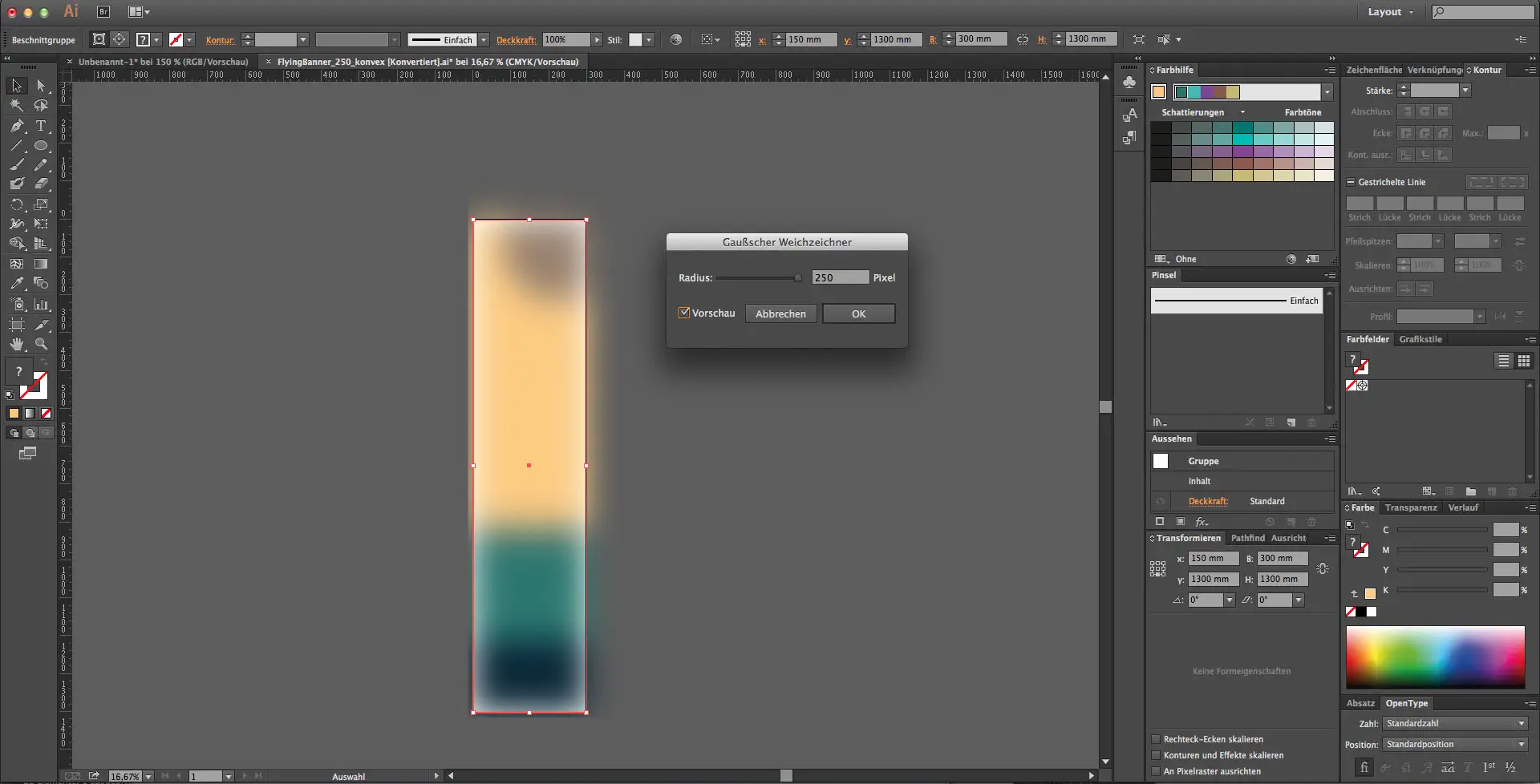The image size is (1540, 784).
Task: Click the Radius slider handle
Action: (x=797, y=278)
